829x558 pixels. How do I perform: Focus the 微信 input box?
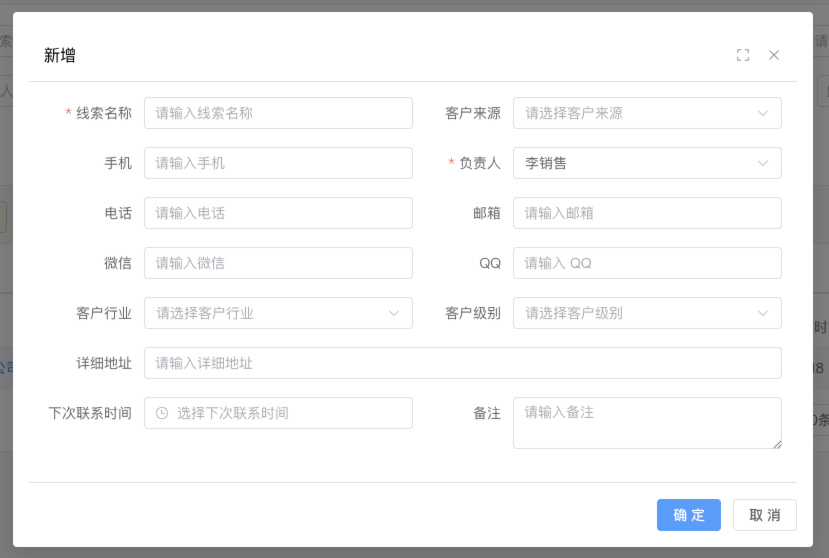pyautogui.click(x=278, y=263)
